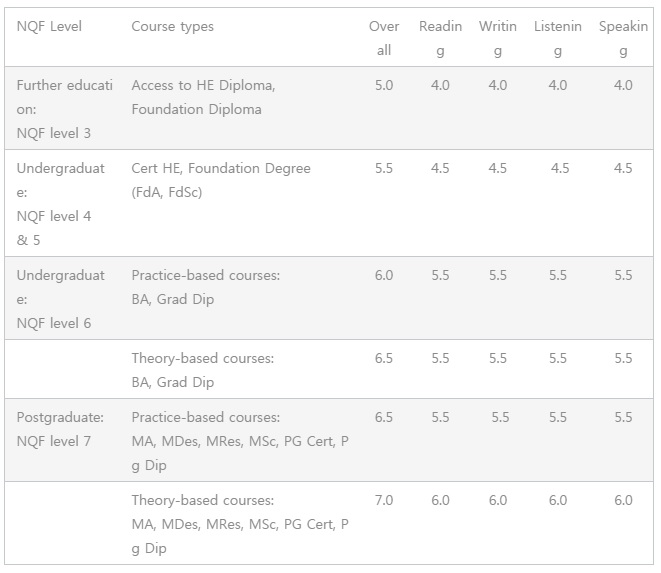Click speaking score 6.0 in last row

click(623, 500)
